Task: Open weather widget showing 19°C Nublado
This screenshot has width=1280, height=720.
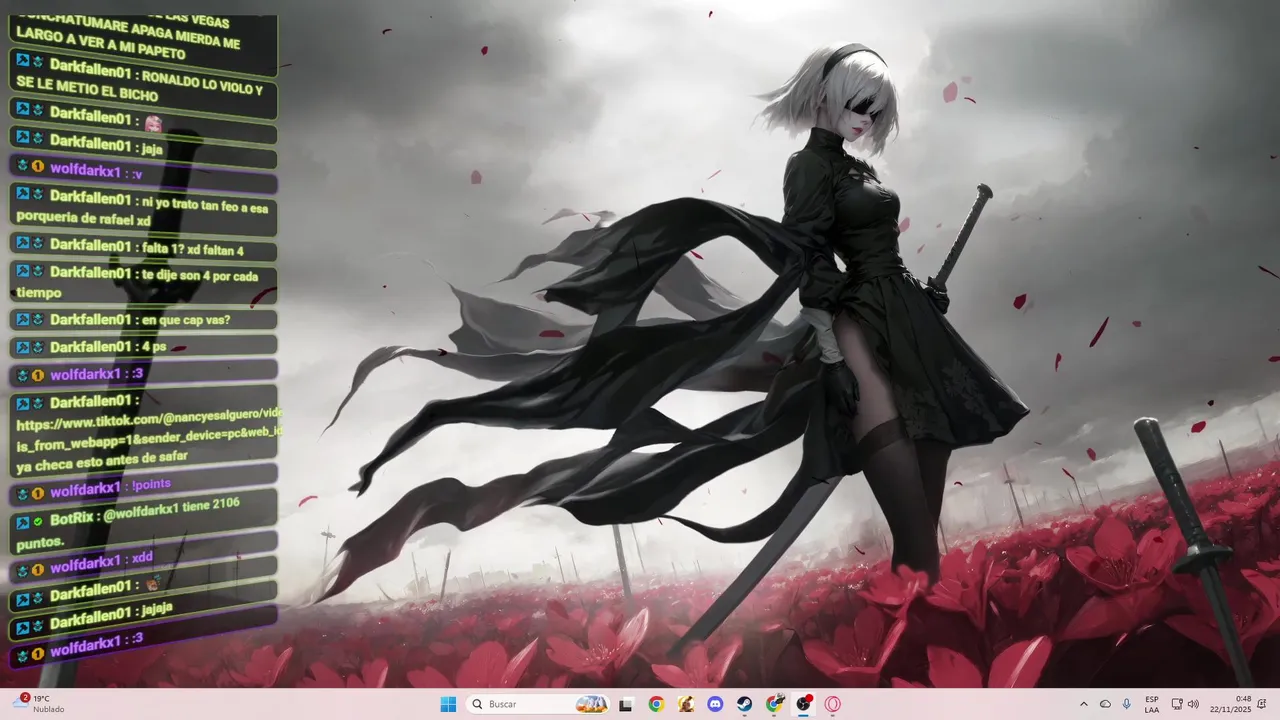Action: click(x=36, y=704)
